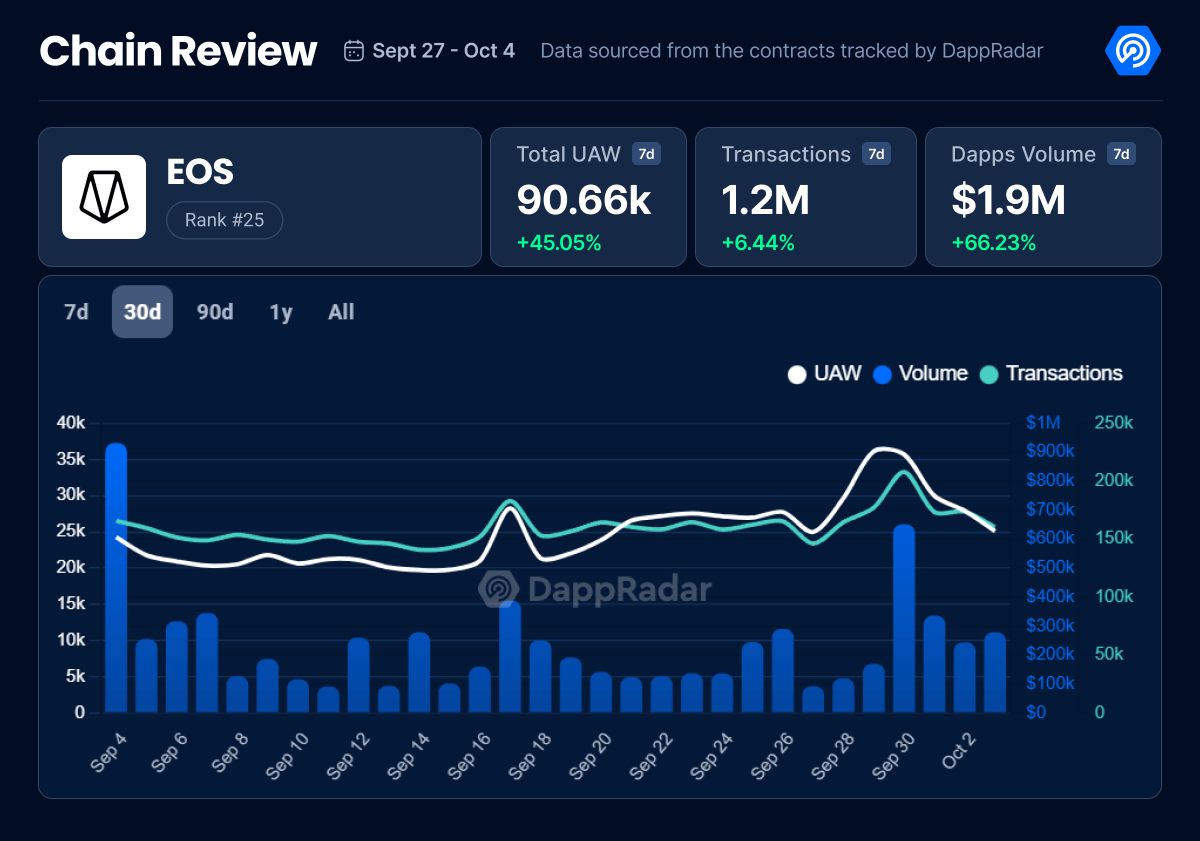Expand the All time range view
Screen dimensions: 1200x841
tap(341, 311)
